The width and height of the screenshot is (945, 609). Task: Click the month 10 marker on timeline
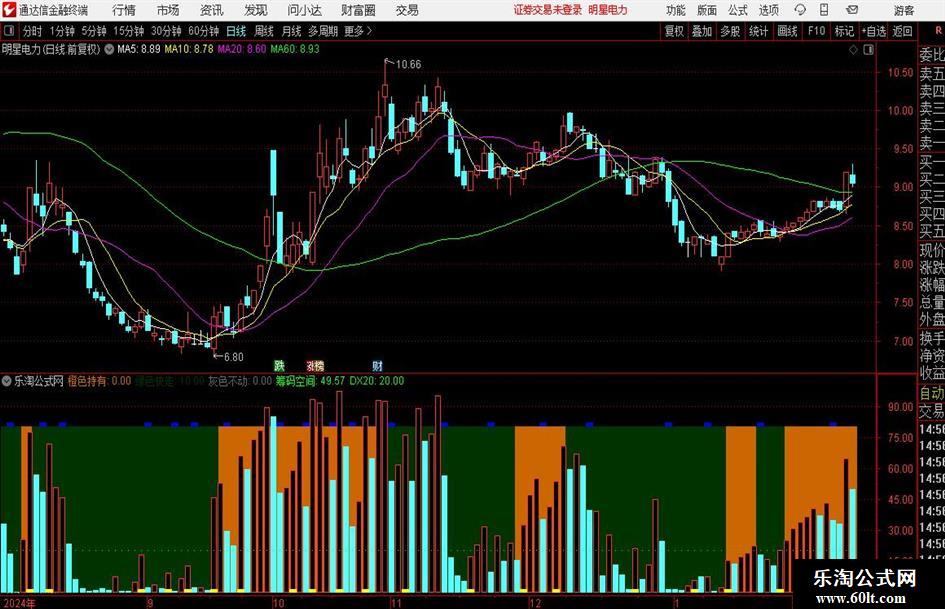[x=278, y=603]
